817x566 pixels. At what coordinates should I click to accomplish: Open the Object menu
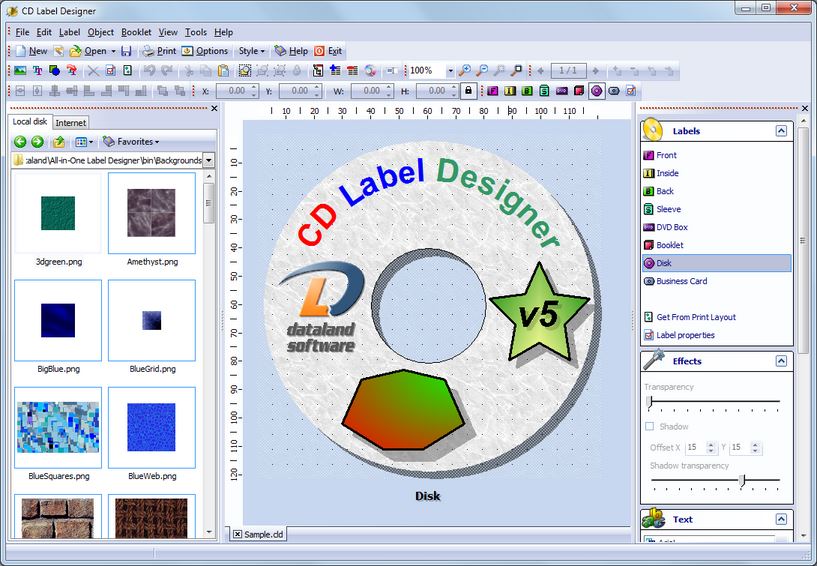pyautogui.click(x=101, y=32)
